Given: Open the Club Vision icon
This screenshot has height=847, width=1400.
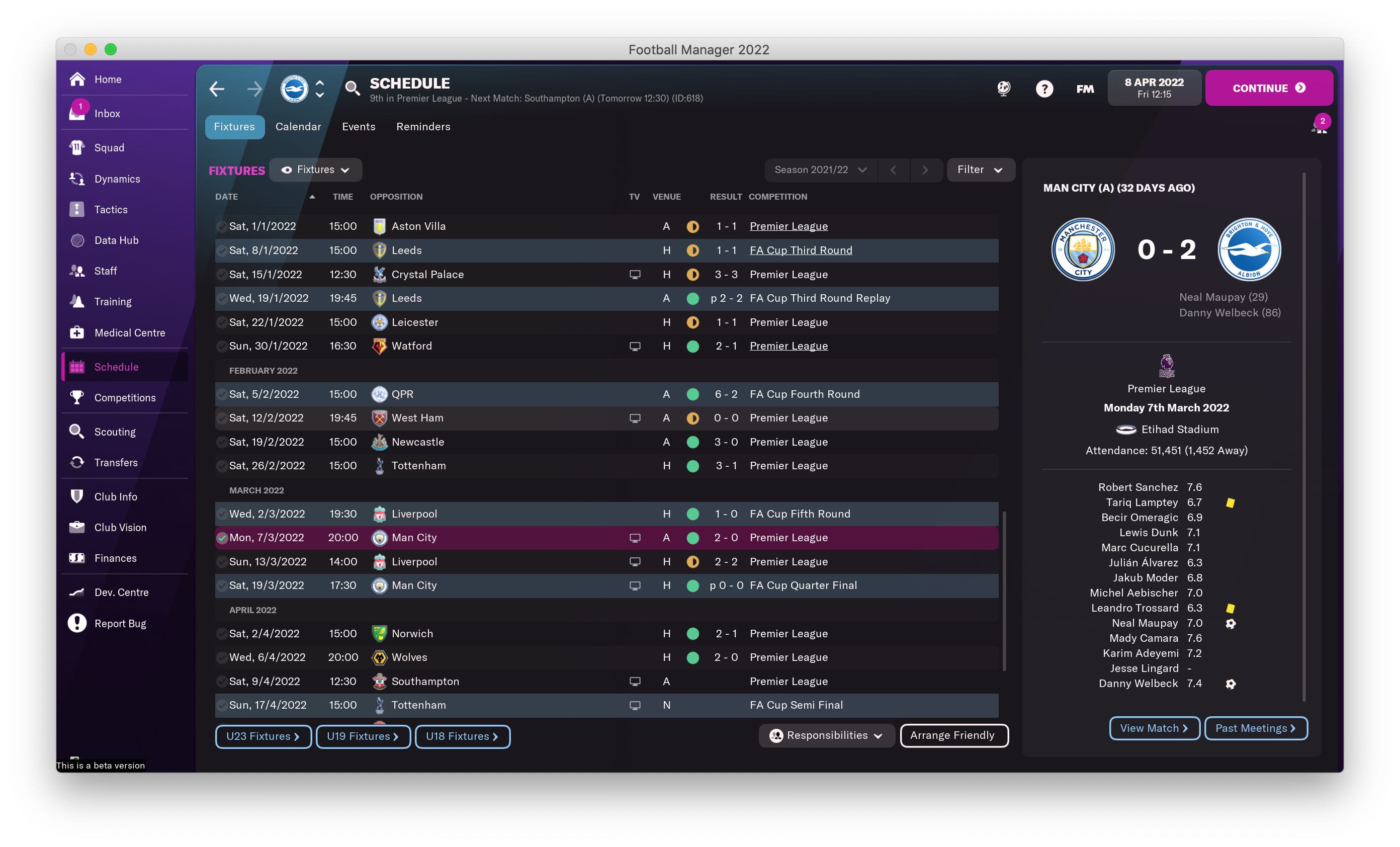Looking at the screenshot, I should [77, 527].
